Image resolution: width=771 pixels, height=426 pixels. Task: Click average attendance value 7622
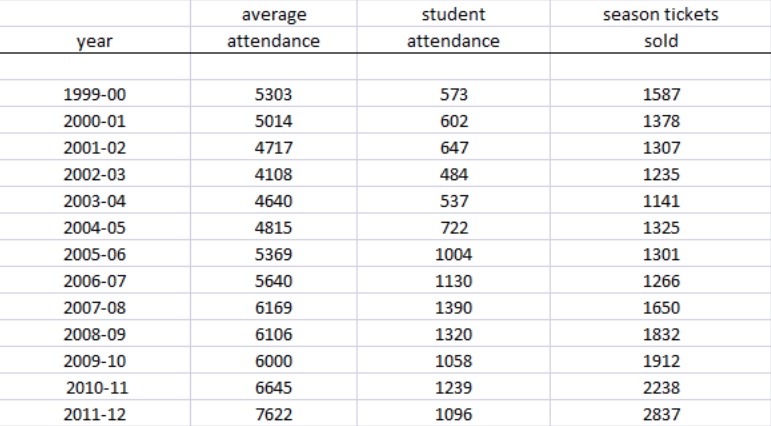273,413
